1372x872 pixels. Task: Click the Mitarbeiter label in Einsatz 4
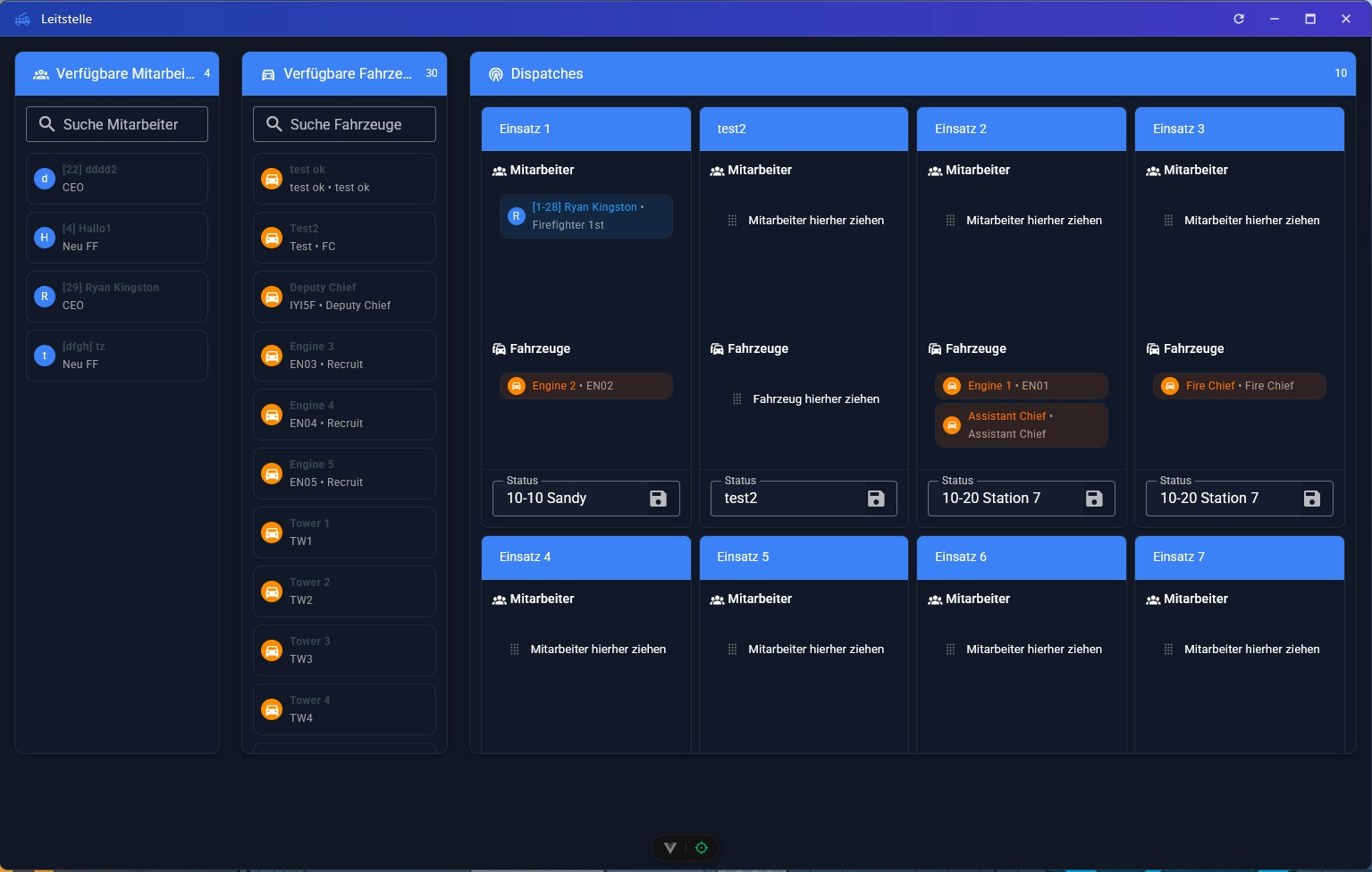tap(542, 599)
